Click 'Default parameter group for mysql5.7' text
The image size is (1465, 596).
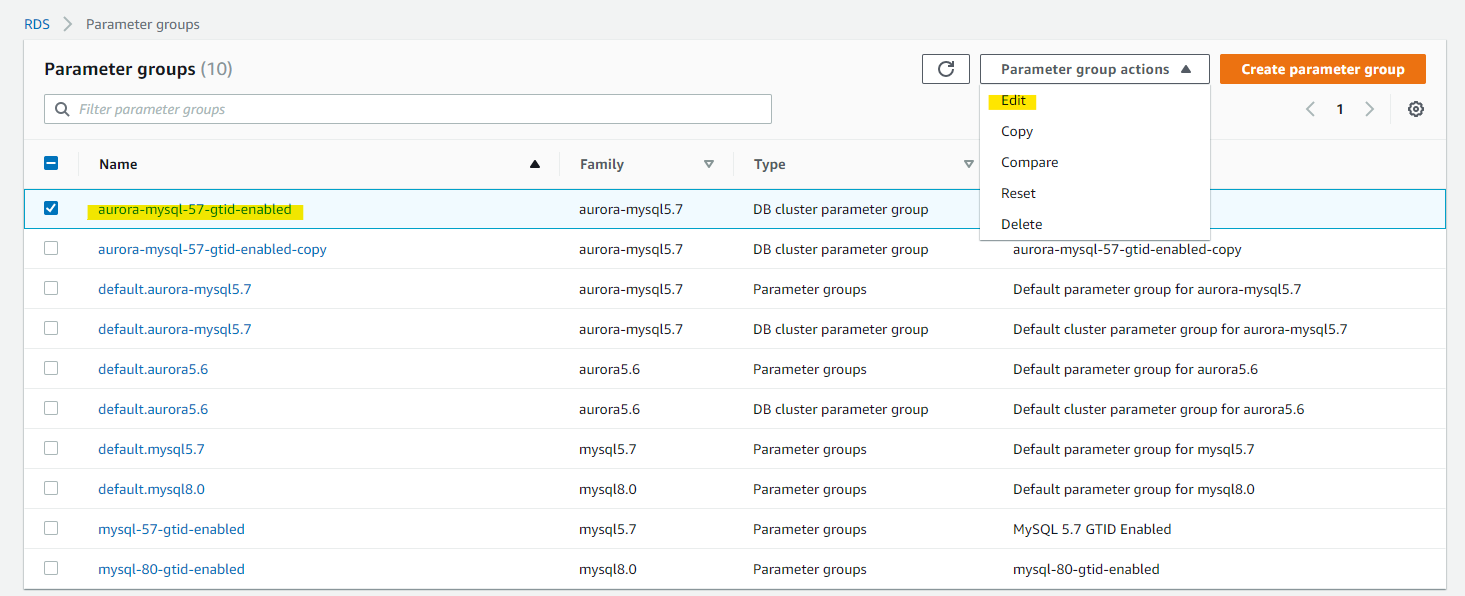(x=1134, y=449)
